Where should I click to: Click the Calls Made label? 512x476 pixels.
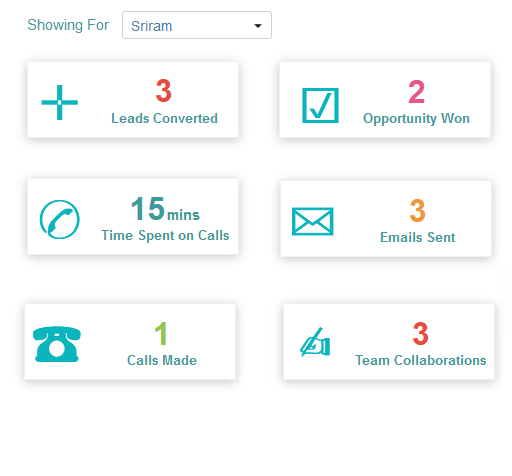[x=162, y=360]
